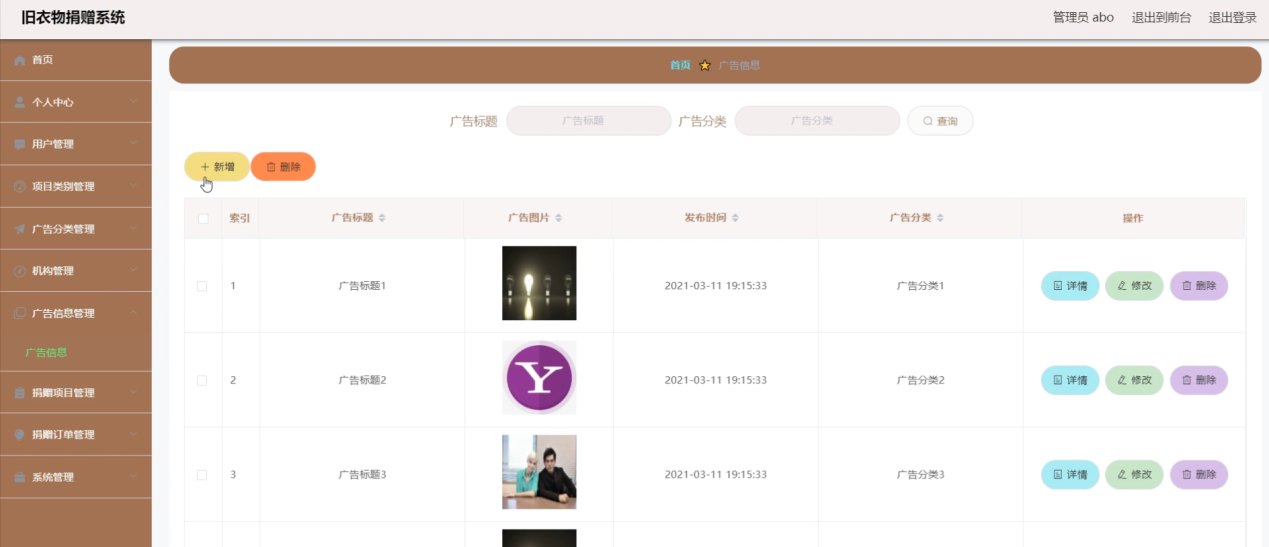Click 删除 for 广告标题2
Screen dimensions: 1269x547
coord(1199,380)
